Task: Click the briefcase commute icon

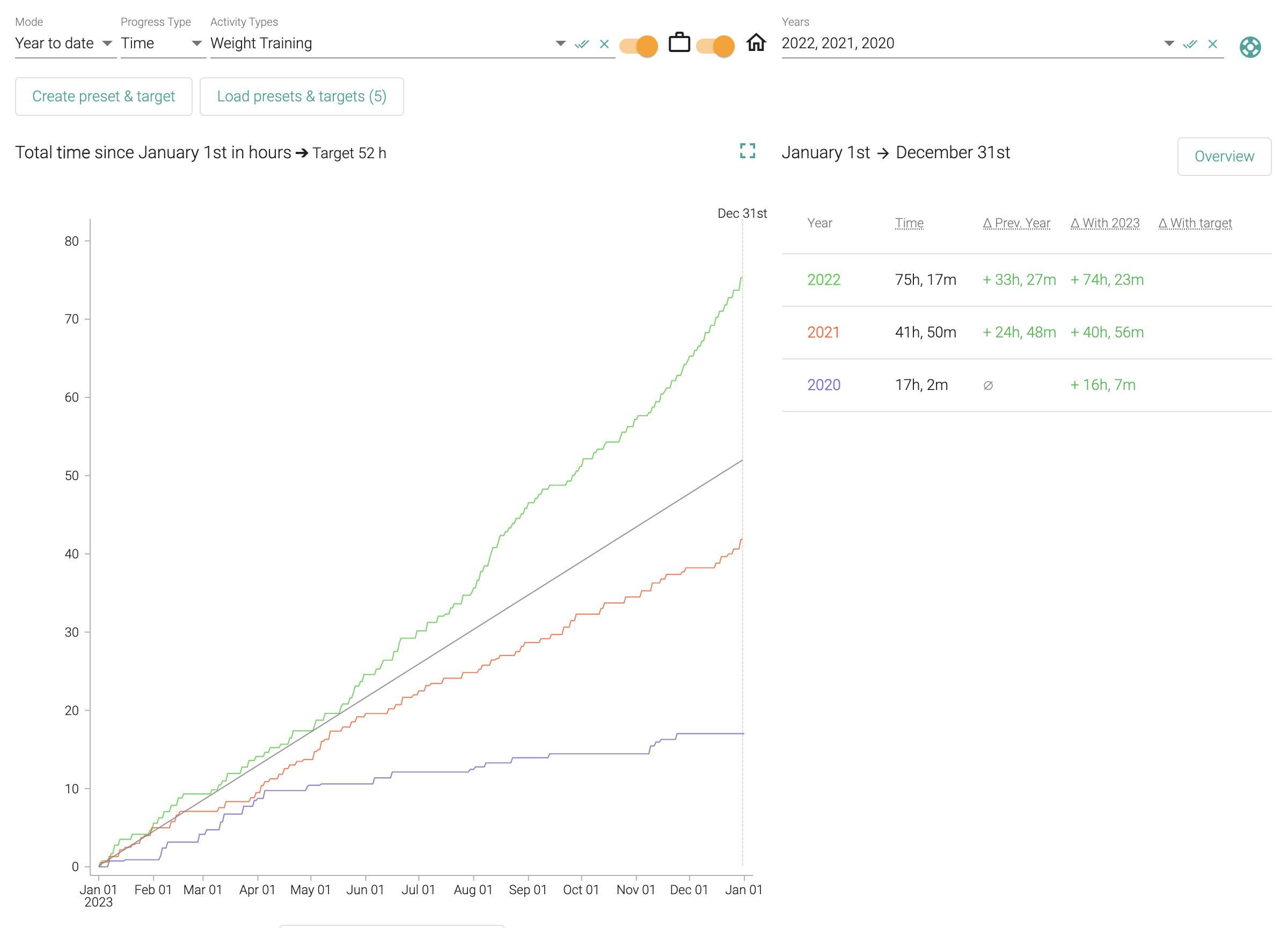Action: 679,43
